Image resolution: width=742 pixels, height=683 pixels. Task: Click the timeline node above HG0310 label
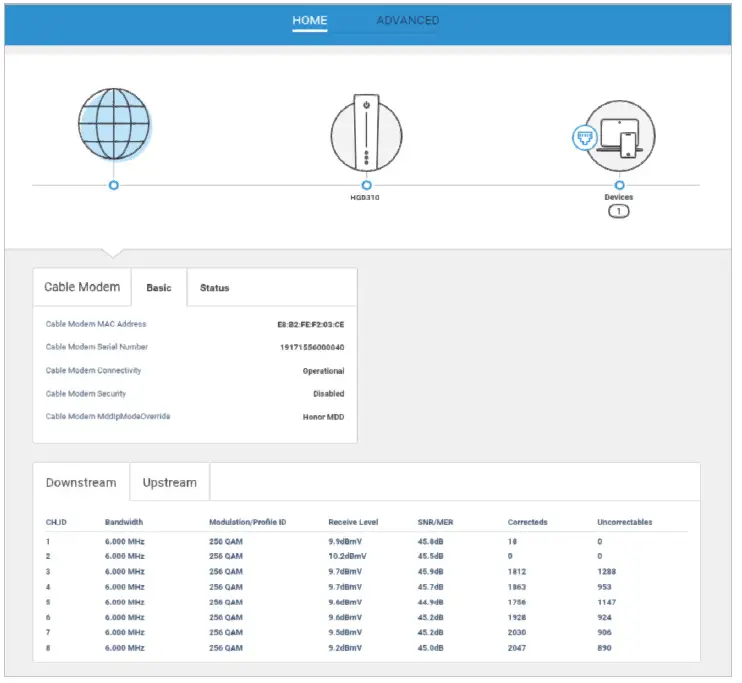click(366, 185)
